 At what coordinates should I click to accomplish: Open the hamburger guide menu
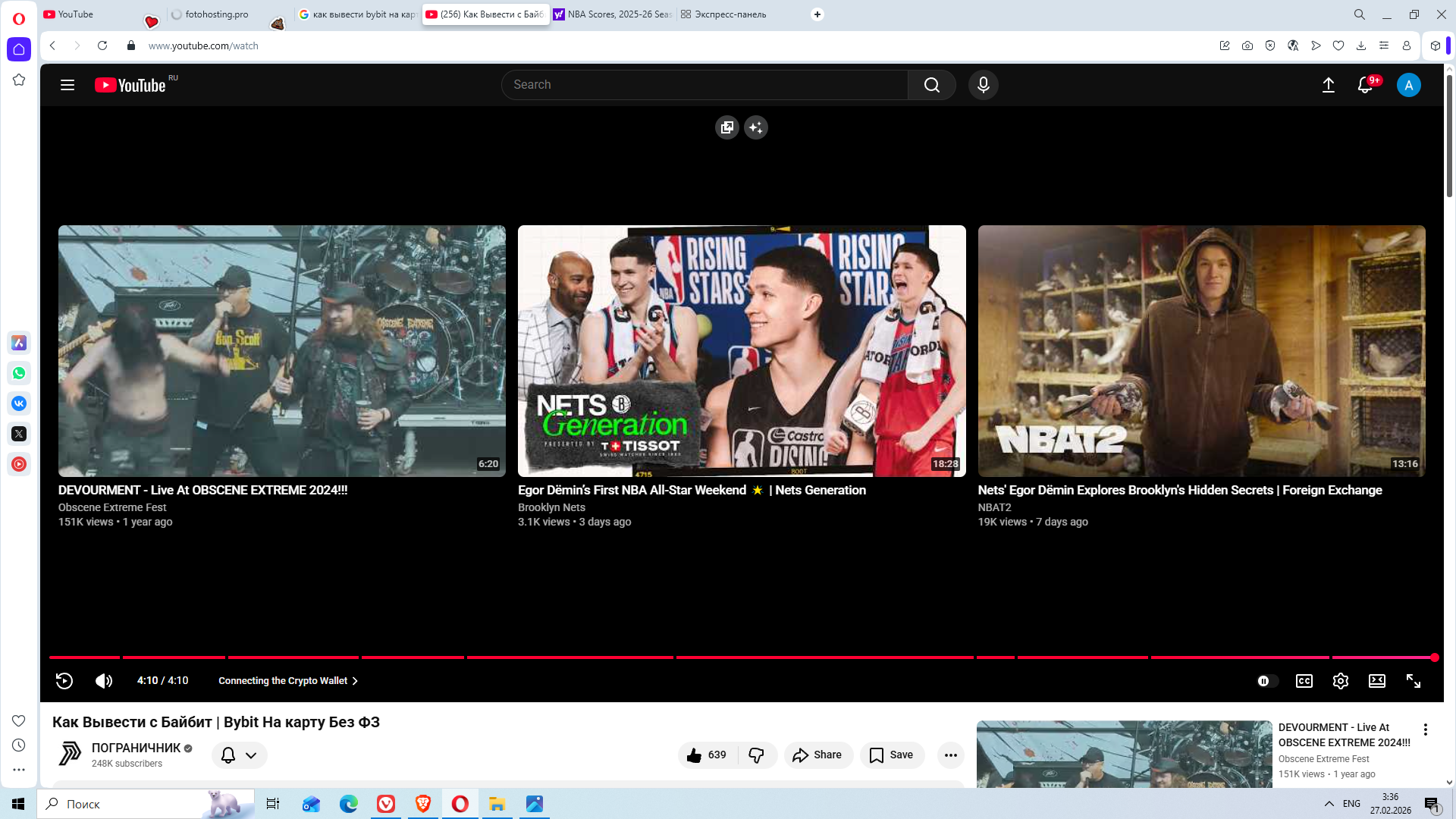(67, 85)
